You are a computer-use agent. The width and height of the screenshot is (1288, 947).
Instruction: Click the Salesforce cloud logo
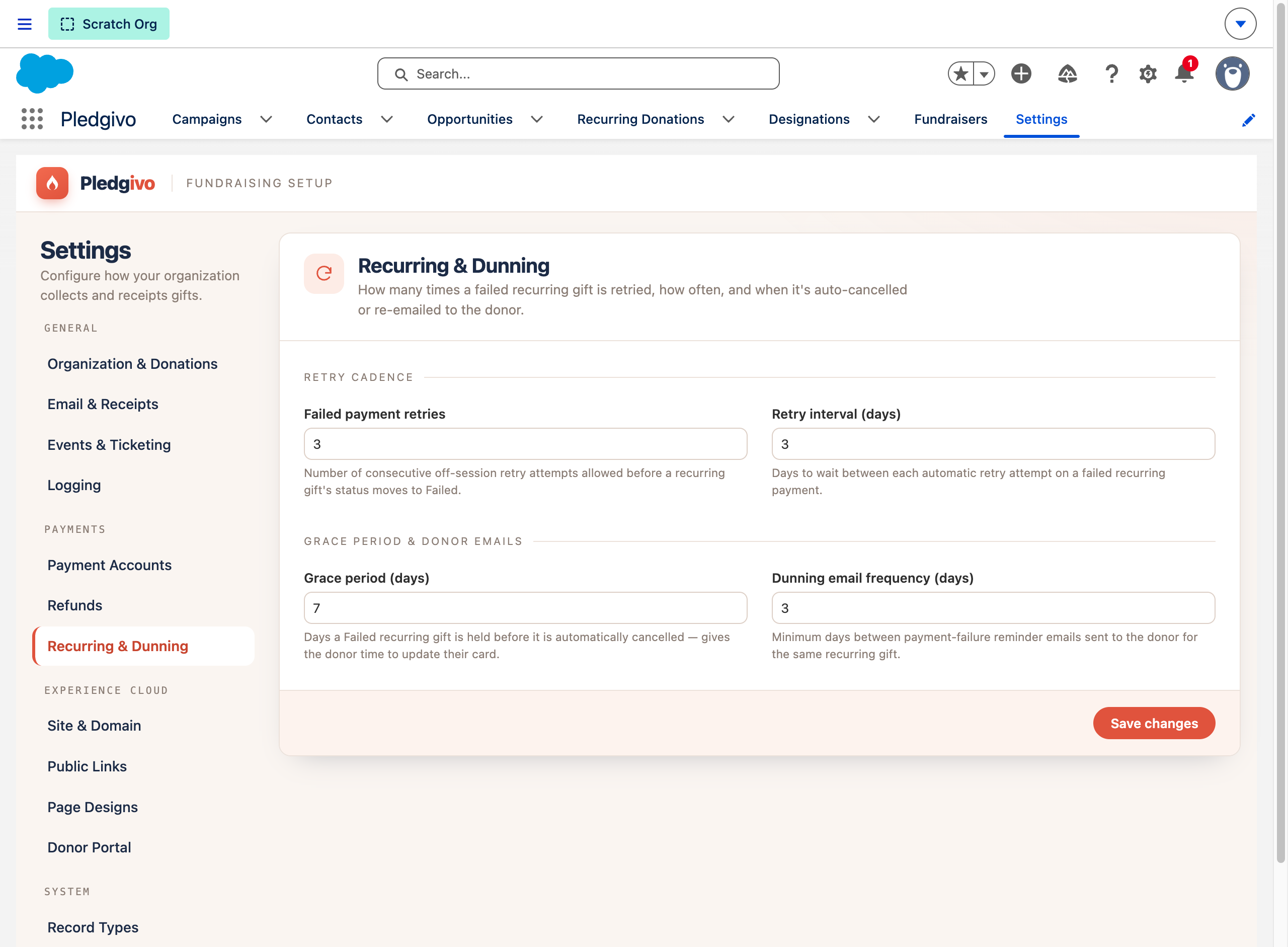(x=45, y=73)
